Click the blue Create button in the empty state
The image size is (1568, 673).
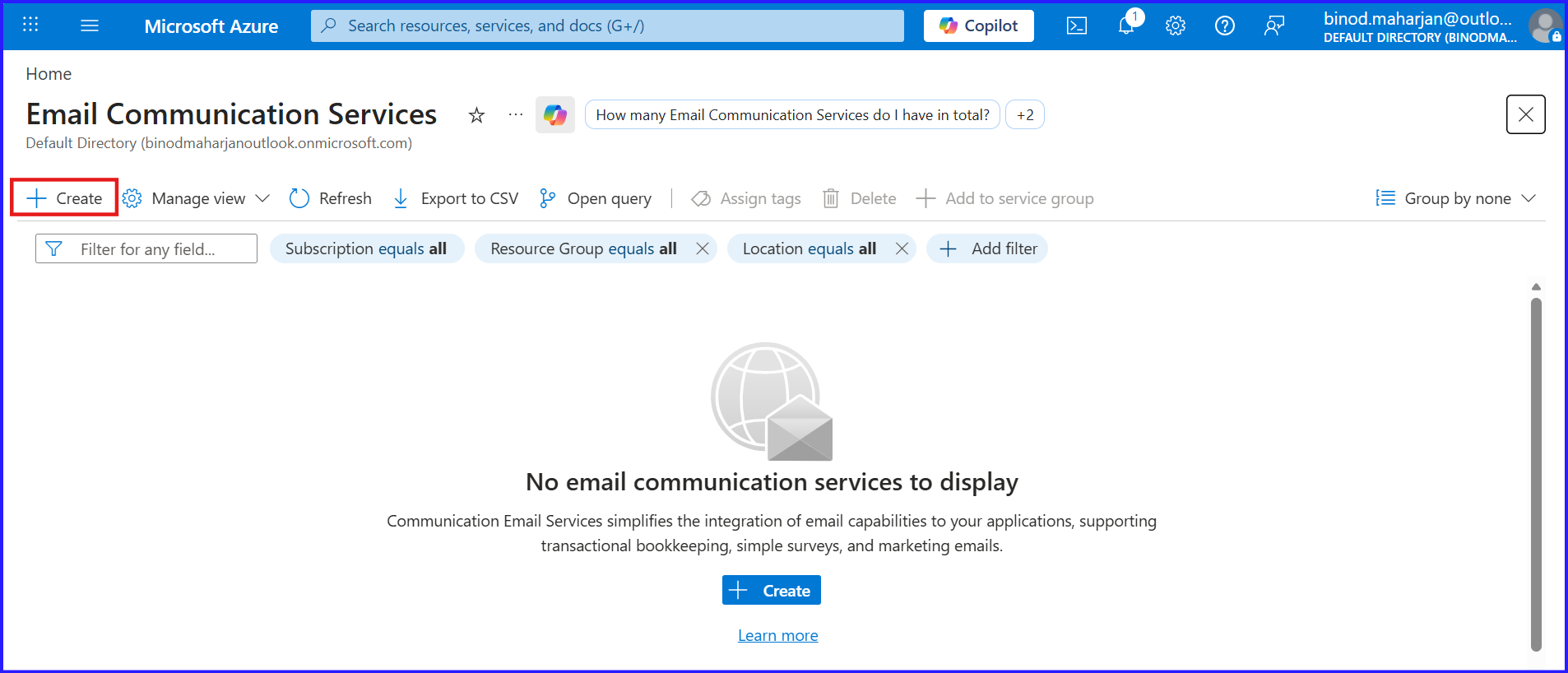pyautogui.click(x=772, y=590)
